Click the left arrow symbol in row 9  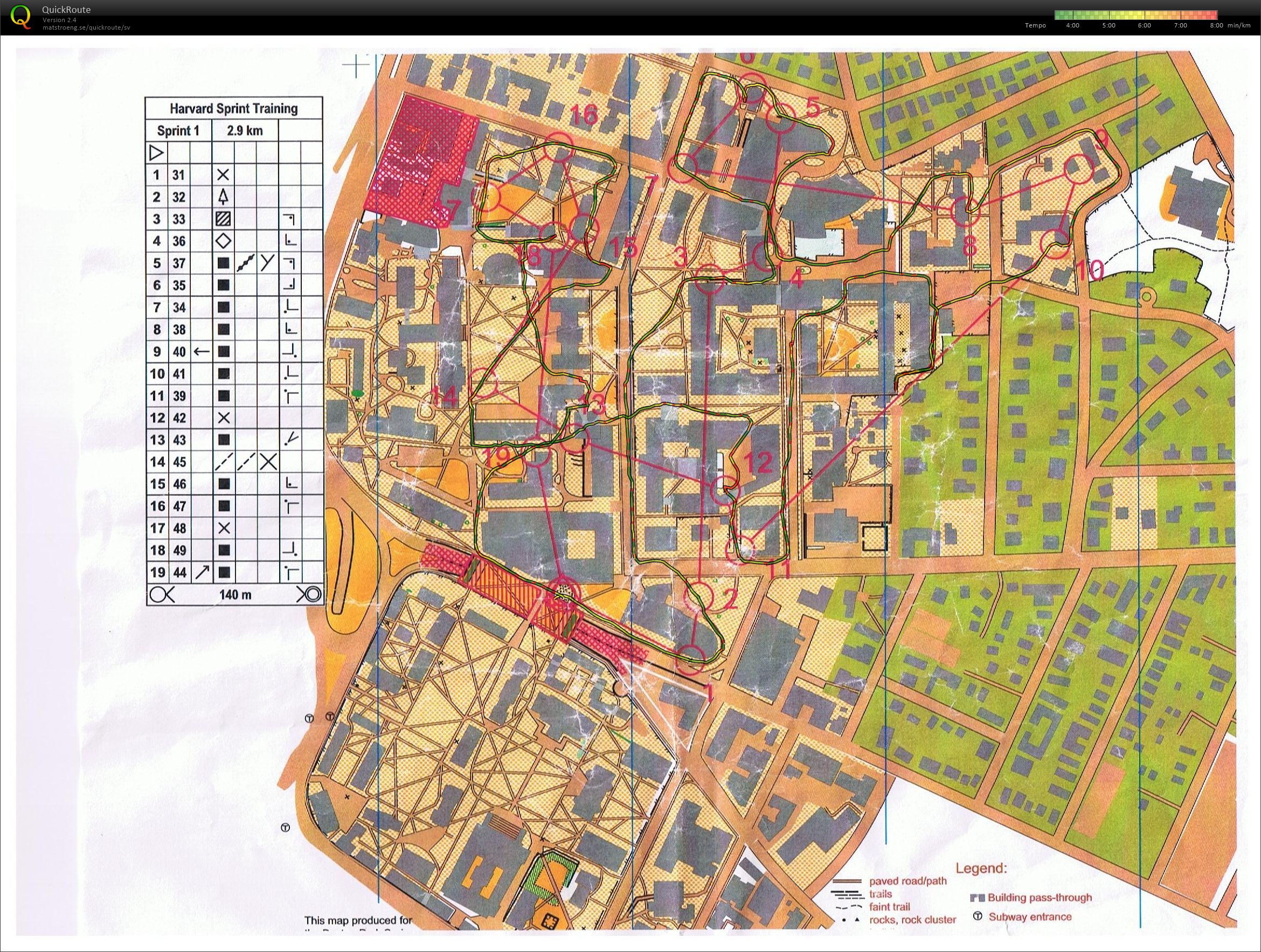[x=201, y=351]
